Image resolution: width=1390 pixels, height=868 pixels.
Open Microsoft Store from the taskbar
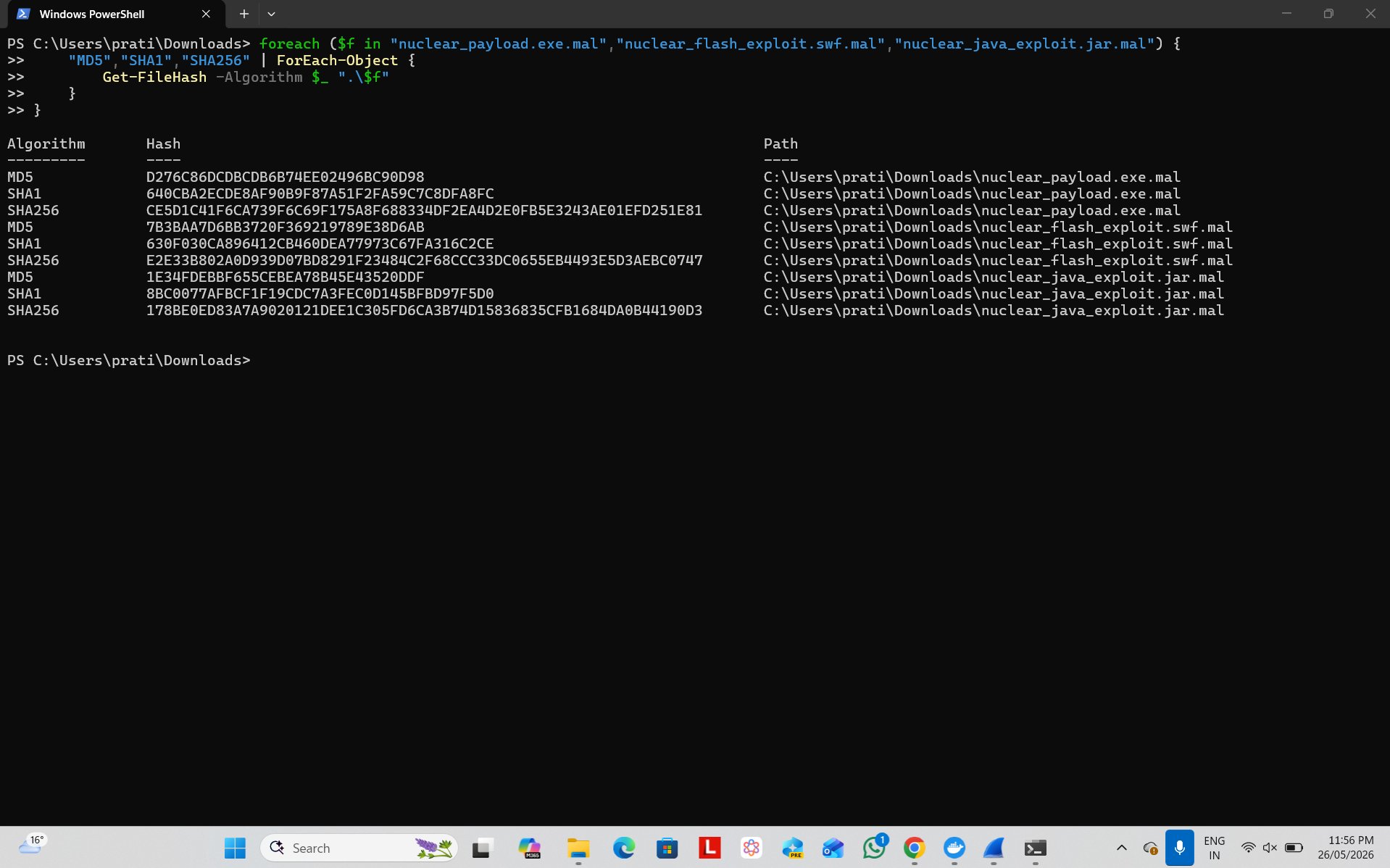click(x=667, y=848)
